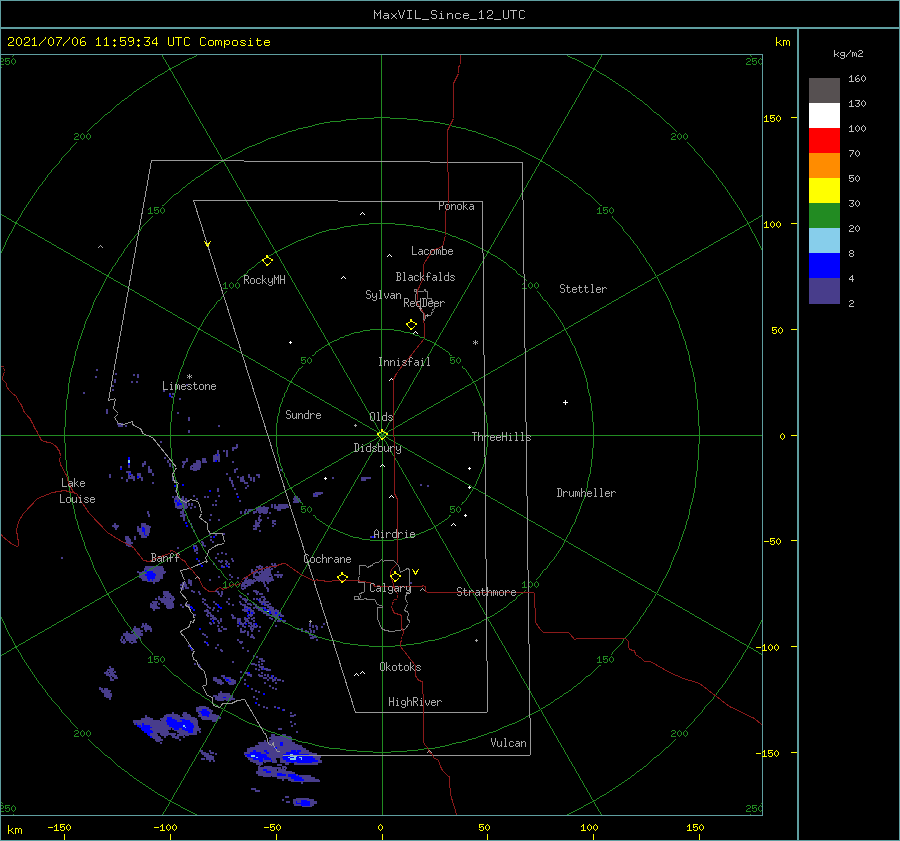Click the blue storm cell near Banff

pos(151,573)
